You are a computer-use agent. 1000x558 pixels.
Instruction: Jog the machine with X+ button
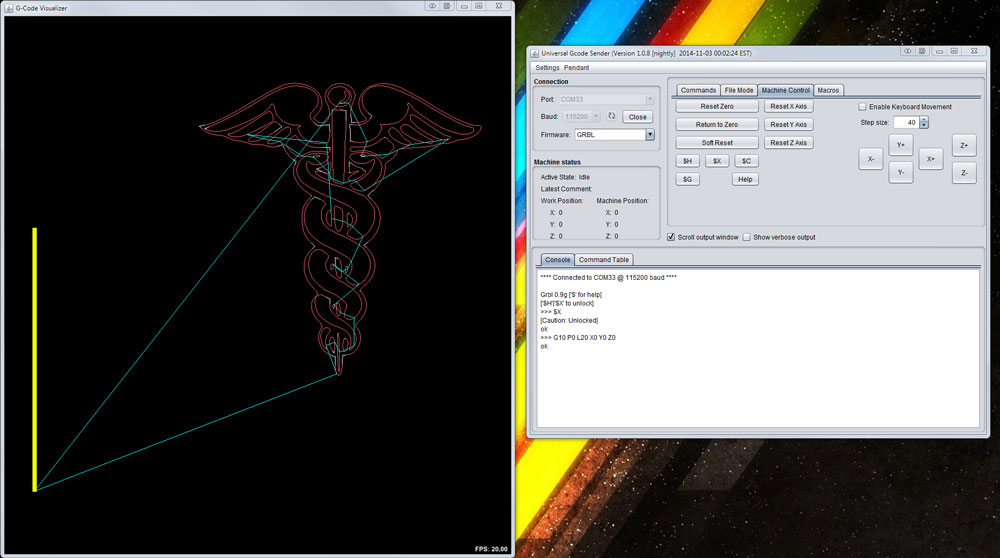coord(930,159)
